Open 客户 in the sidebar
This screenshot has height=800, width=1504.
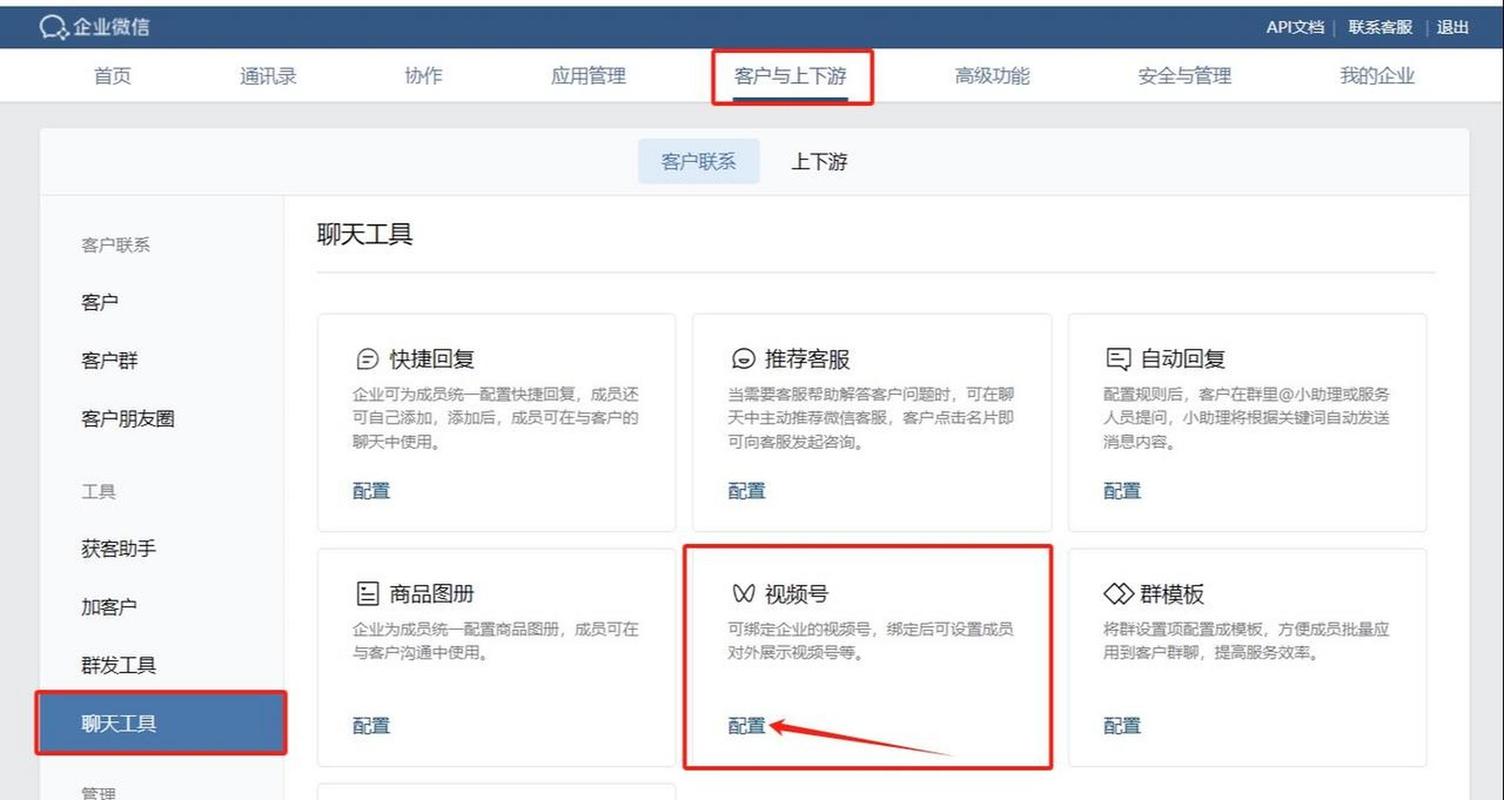[x=100, y=302]
